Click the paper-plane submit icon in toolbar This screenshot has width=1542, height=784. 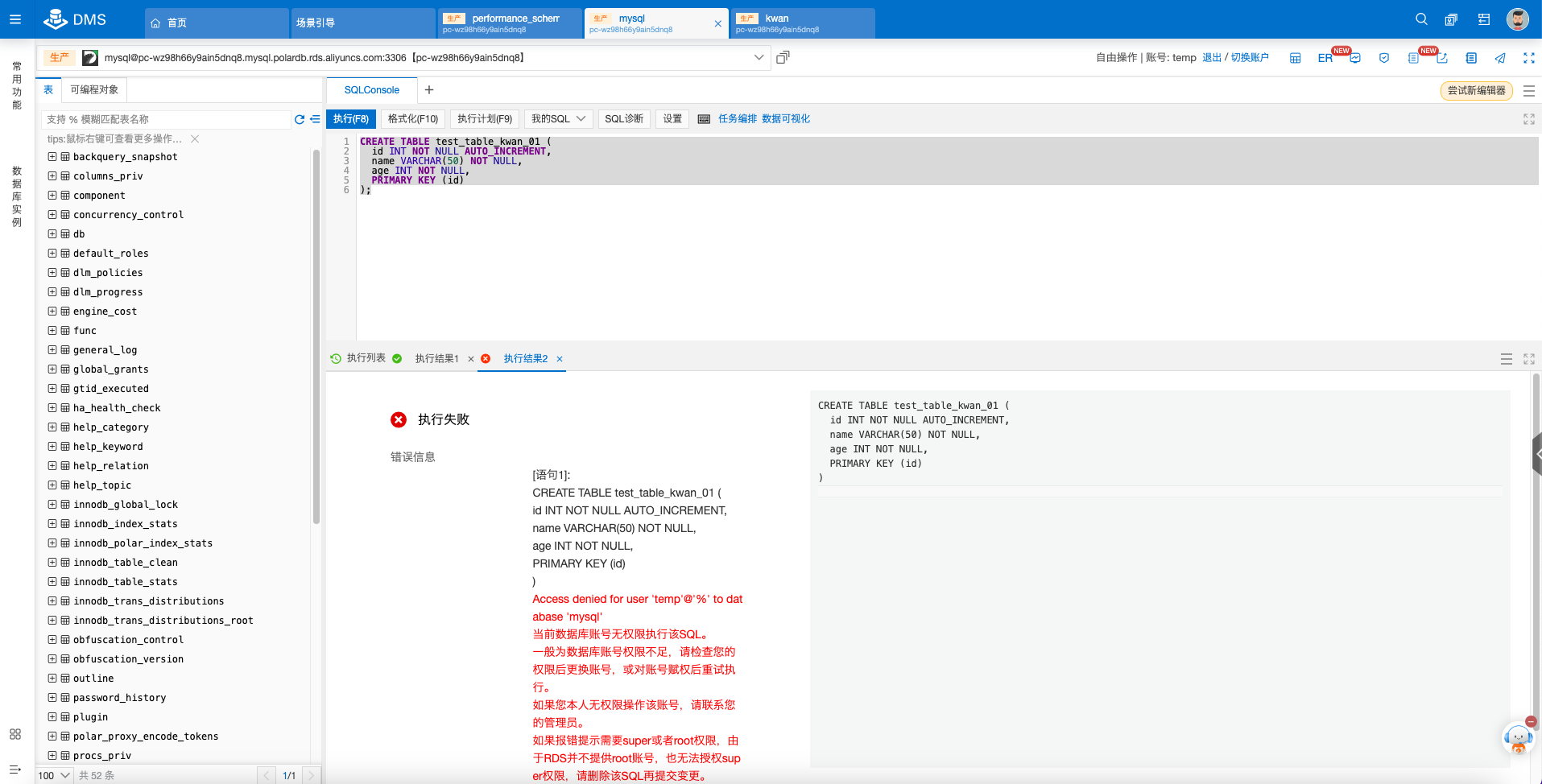1500,57
